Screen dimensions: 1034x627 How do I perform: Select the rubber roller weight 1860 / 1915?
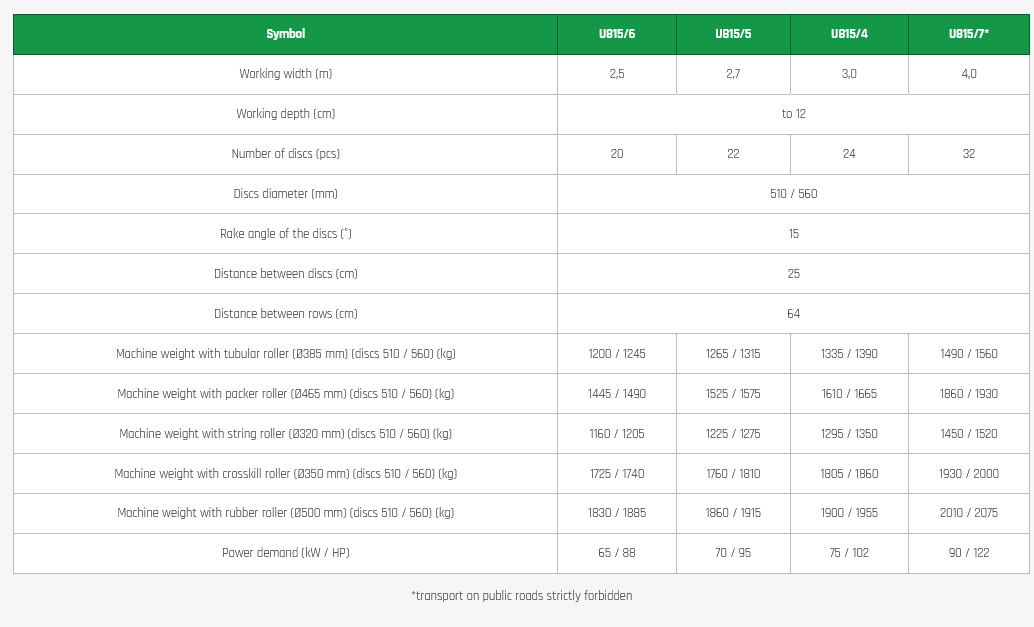click(x=733, y=513)
